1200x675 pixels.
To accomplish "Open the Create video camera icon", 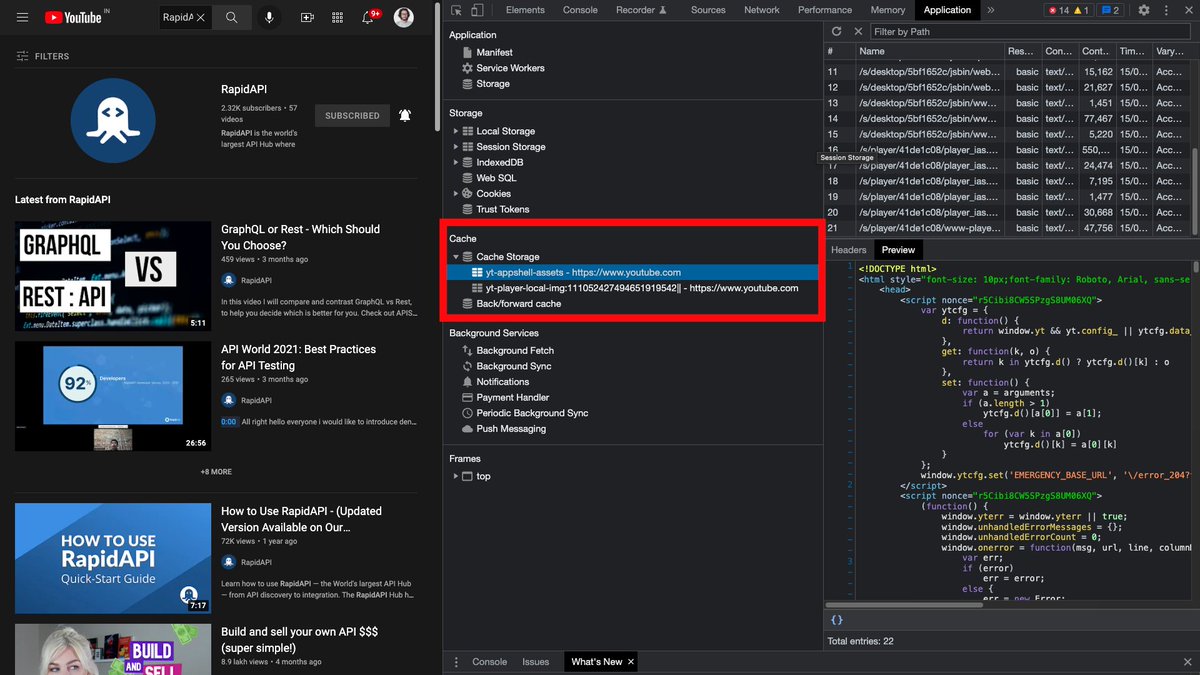I will 307,18.
